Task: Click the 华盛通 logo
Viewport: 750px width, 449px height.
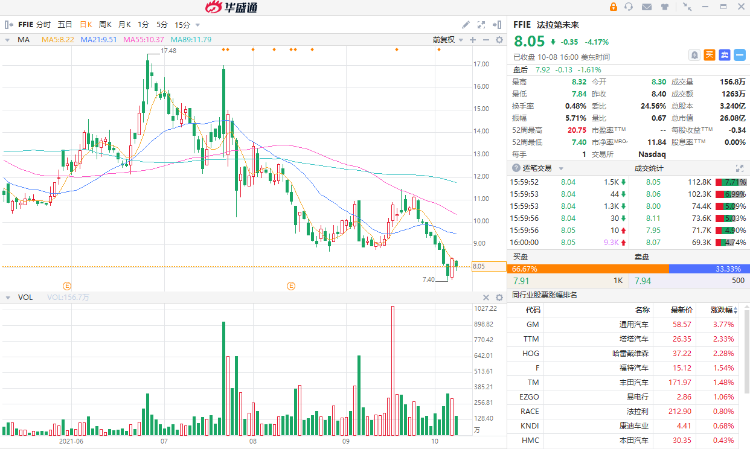Action: click(232, 7)
